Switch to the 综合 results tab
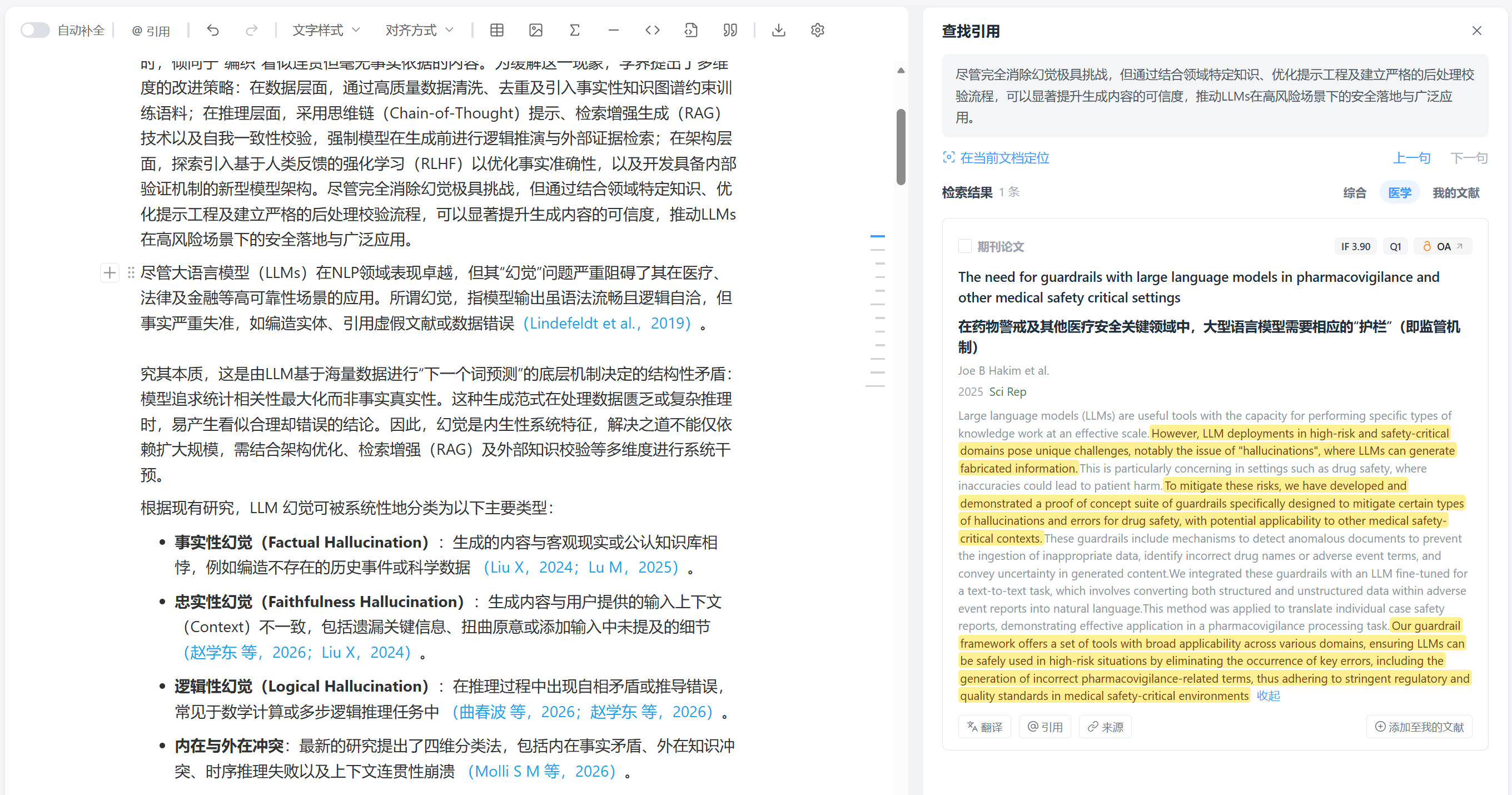This screenshot has height=795, width=1512. [x=1355, y=192]
